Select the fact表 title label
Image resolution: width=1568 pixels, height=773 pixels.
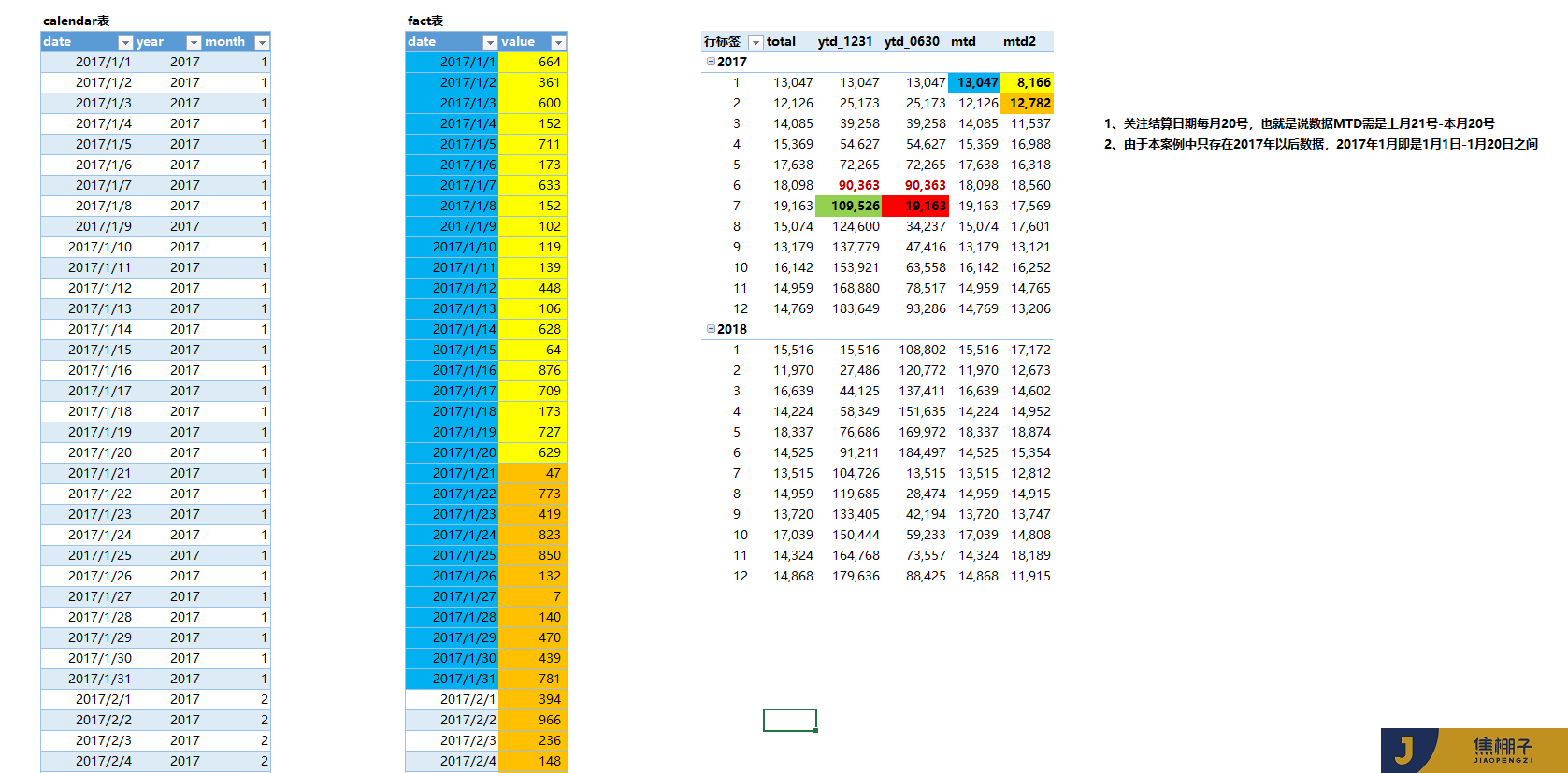coord(425,21)
